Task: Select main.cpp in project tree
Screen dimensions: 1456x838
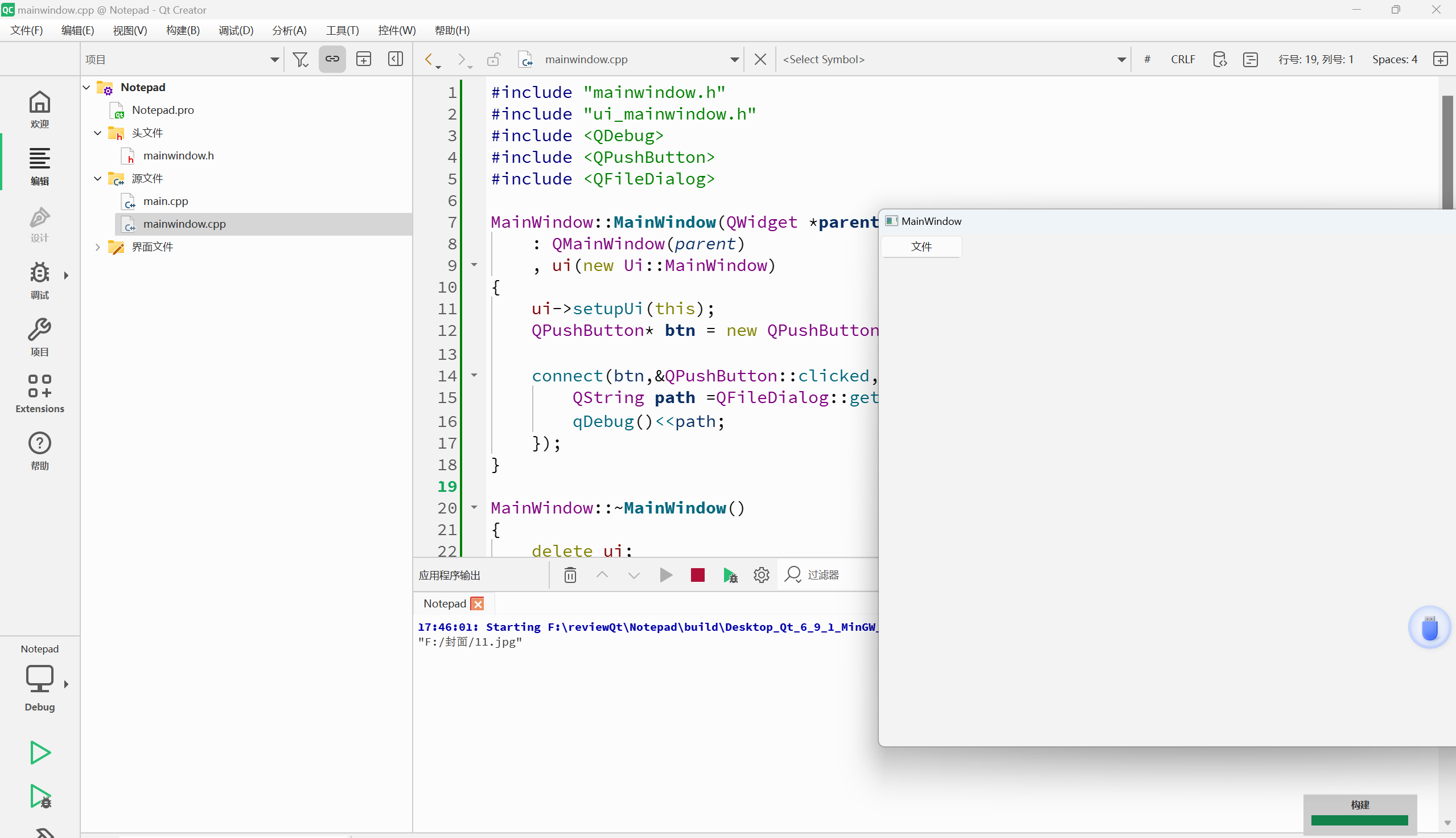Action: 166,201
